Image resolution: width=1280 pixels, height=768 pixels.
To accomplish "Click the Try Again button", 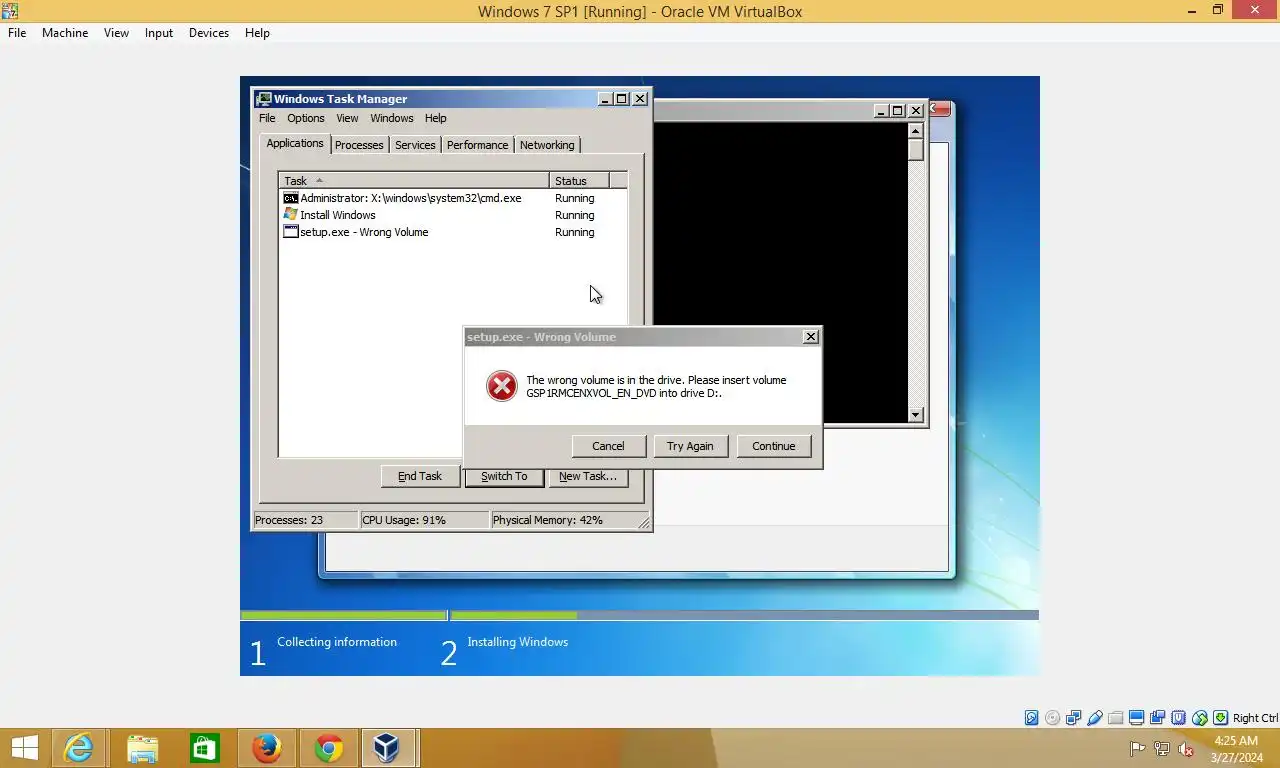I will click(x=690, y=446).
